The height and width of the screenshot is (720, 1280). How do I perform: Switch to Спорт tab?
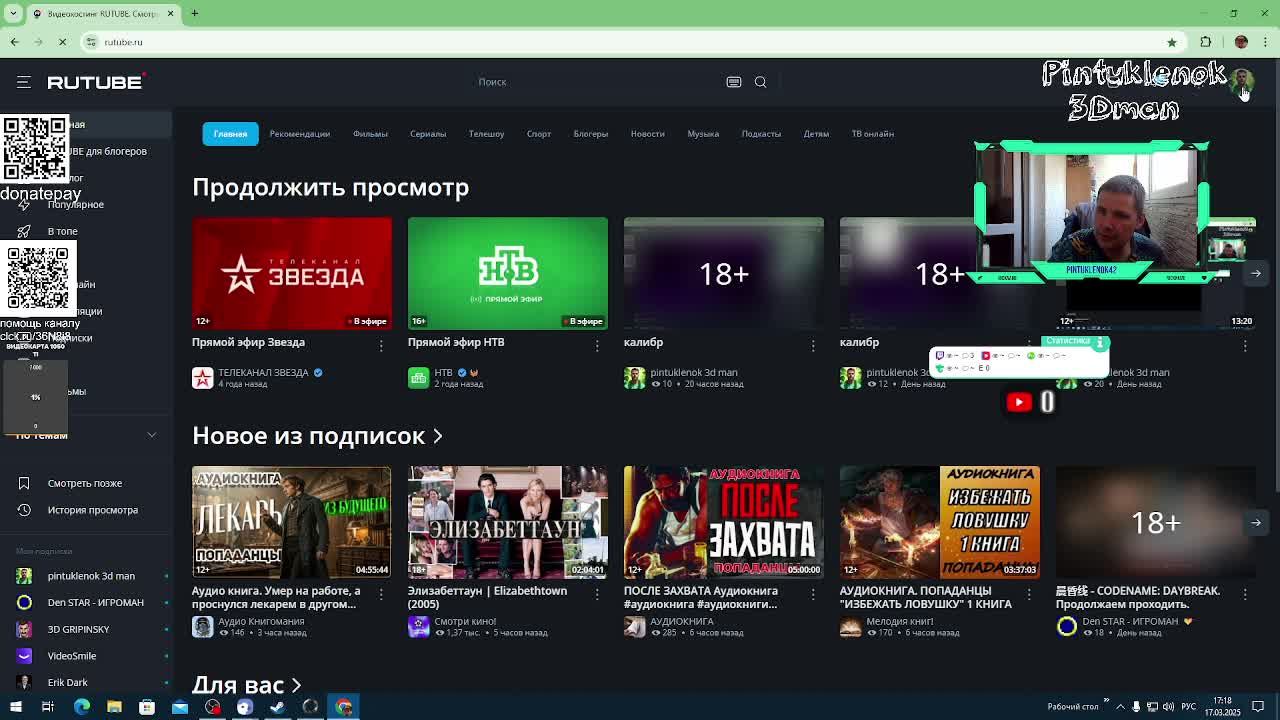[539, 133]
